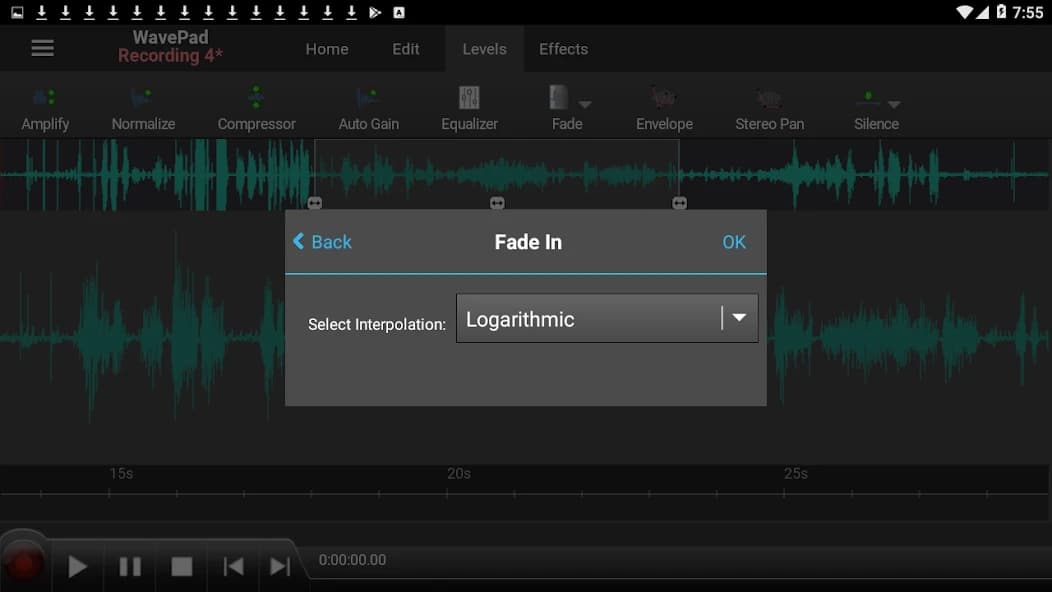Click the play button
This screenshot has height=592, width=1052.
77,565
